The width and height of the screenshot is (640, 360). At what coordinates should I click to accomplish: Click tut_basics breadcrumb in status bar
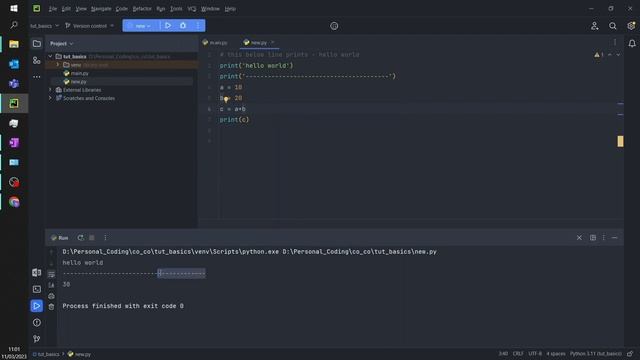(46, 354)
